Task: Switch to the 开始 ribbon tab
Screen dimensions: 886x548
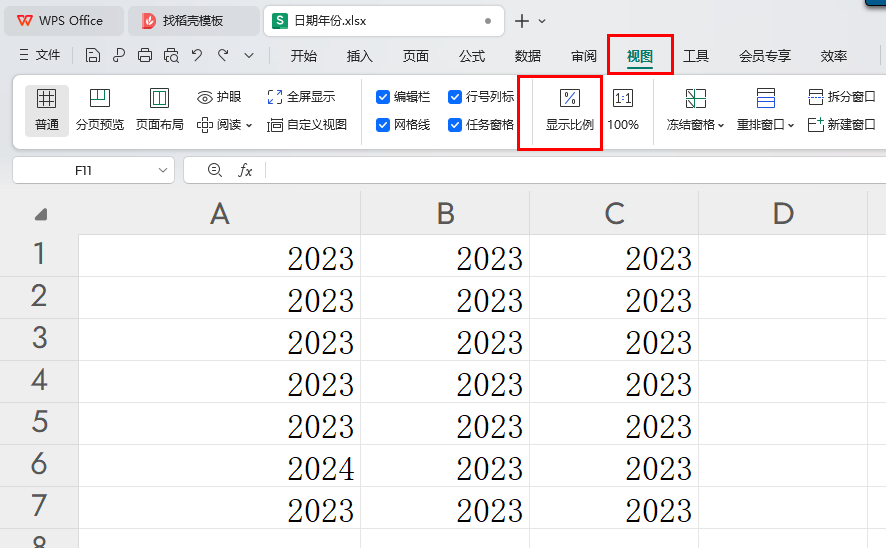Action: pyautogui.click(x=304, y=56)
